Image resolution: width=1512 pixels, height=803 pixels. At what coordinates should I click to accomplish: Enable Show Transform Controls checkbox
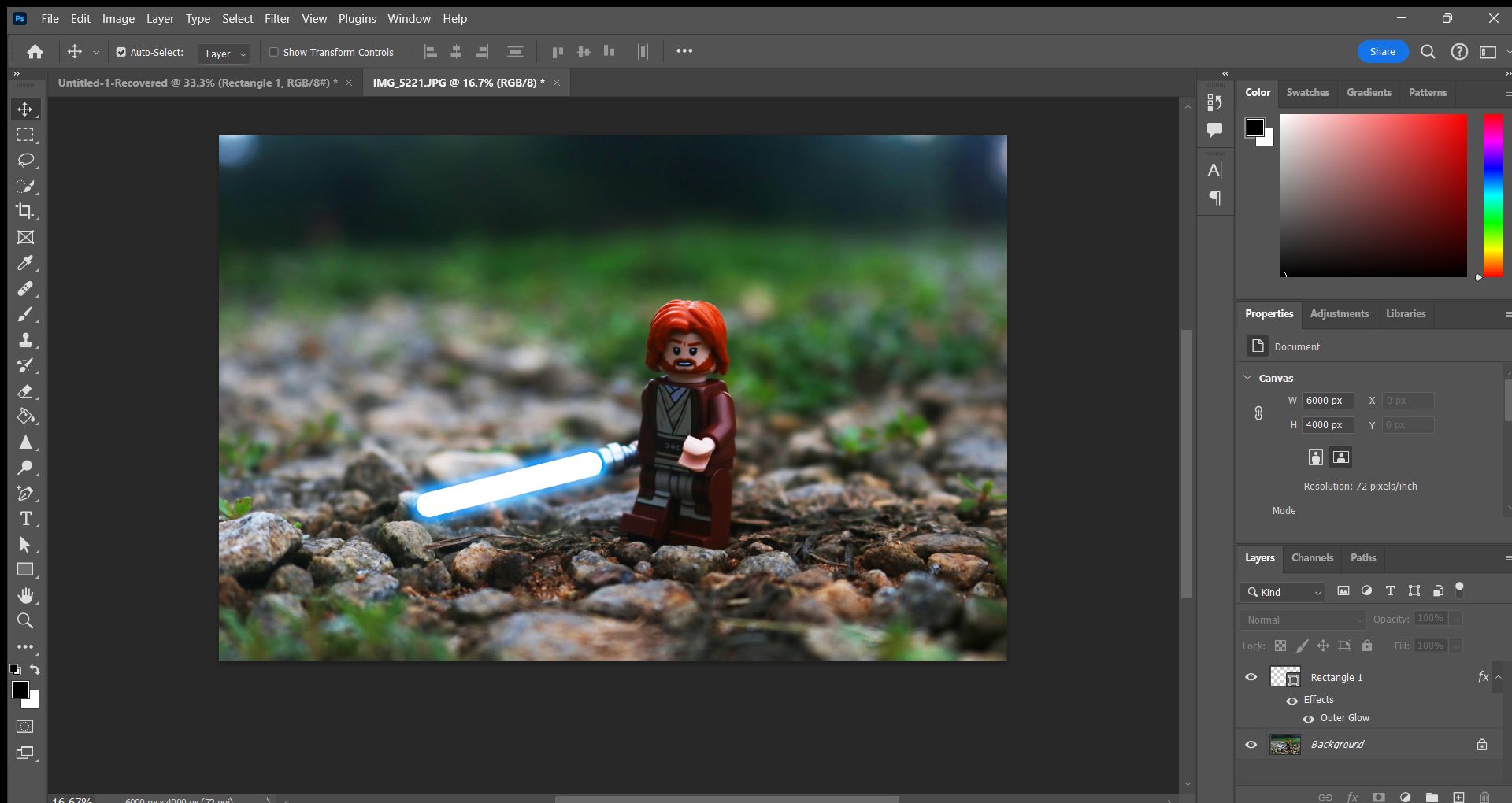[x=274, y=53]
